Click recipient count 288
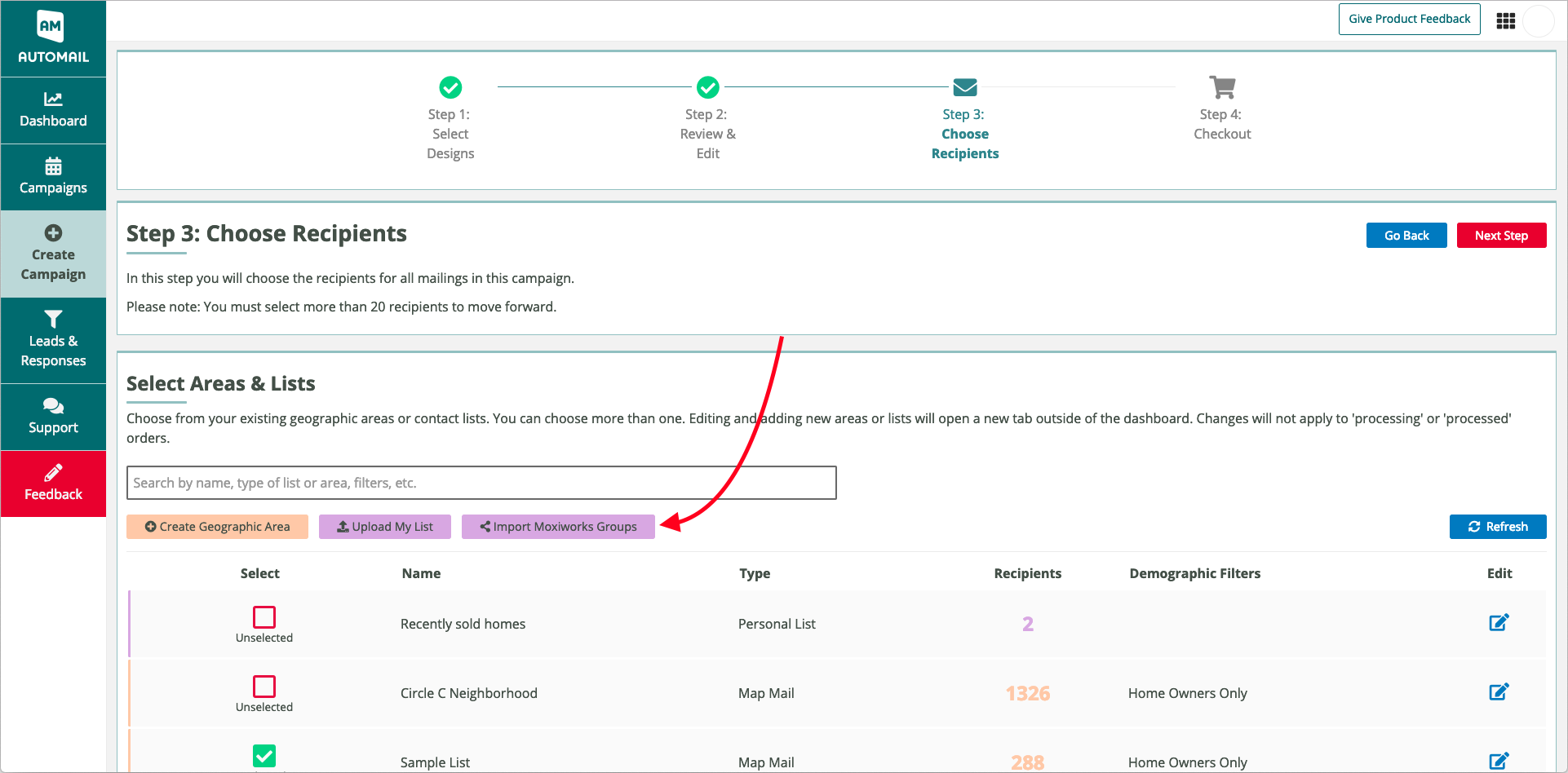Viewport: 1568px width, 773px height. click(1028, 762)
